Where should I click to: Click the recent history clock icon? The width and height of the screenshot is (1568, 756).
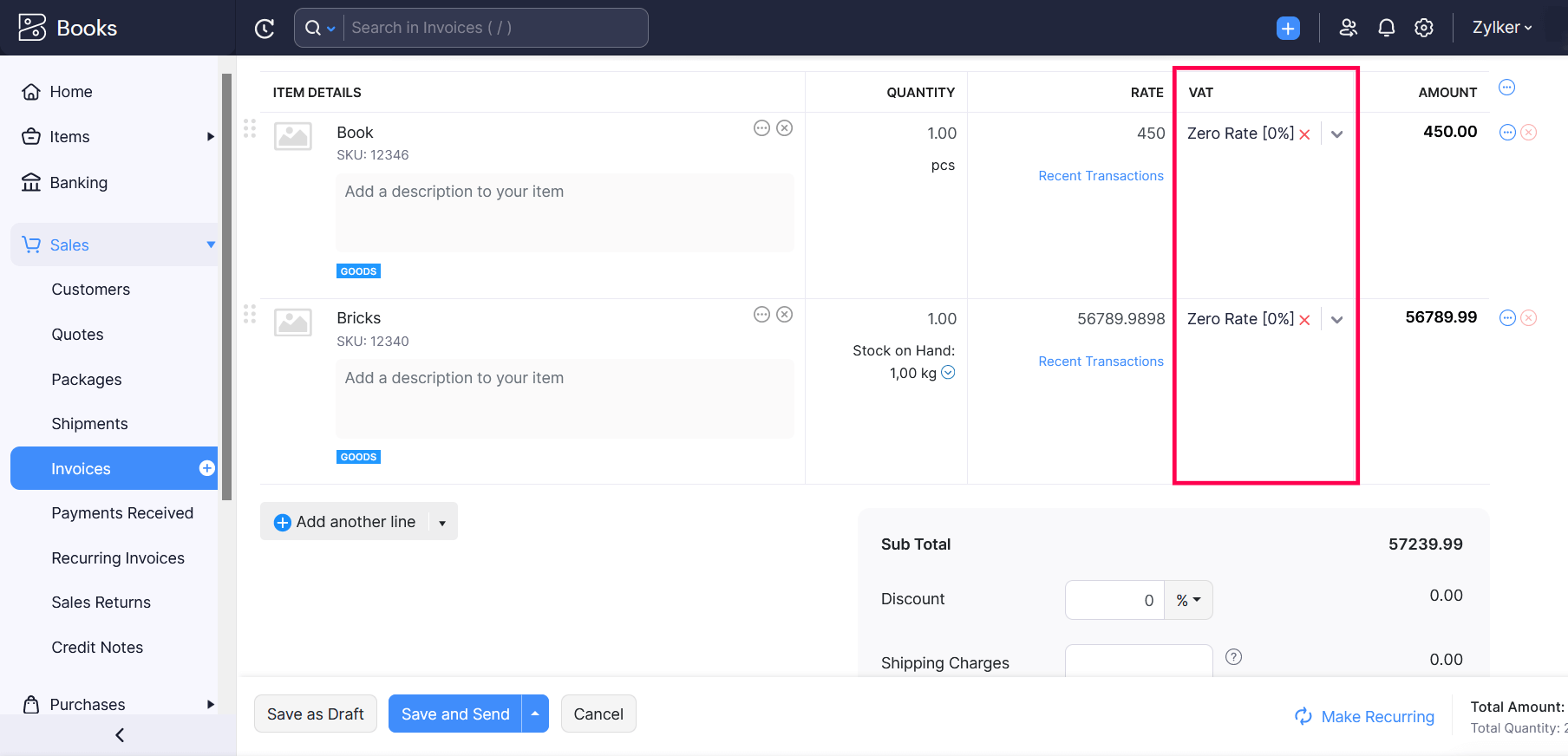pyautogui.click(x=265, y=29)
